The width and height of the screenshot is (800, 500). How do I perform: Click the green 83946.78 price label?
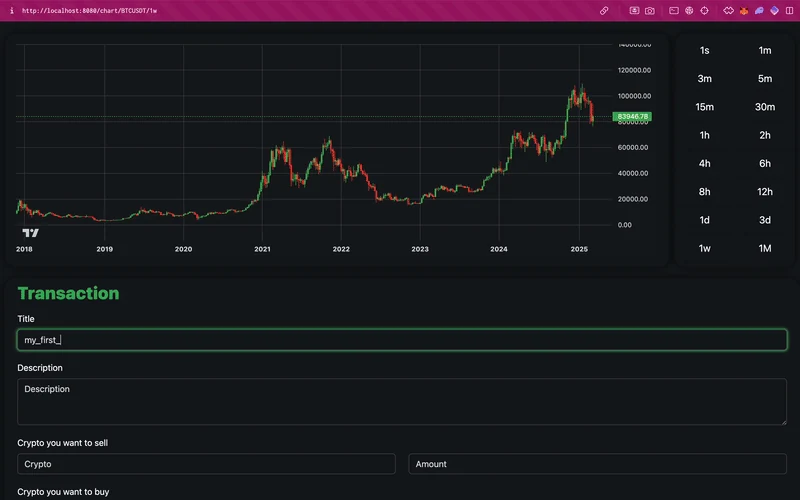632,117
